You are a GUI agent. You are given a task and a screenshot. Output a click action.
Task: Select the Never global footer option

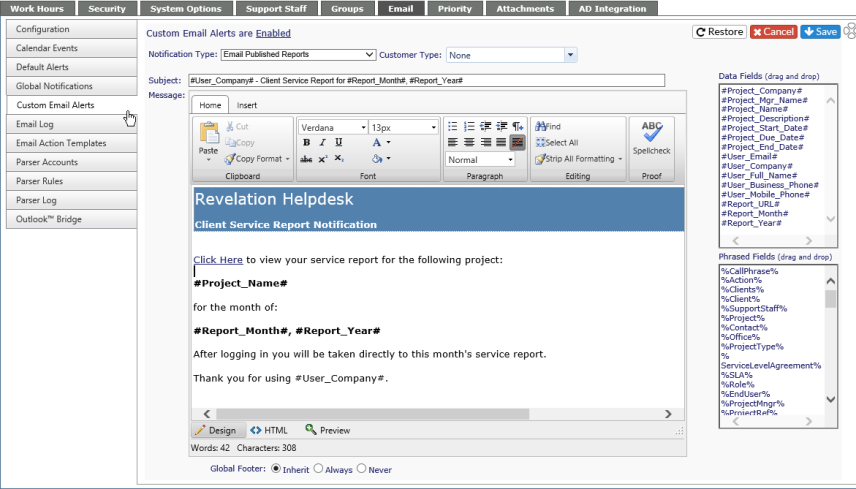tap(361, 468)
